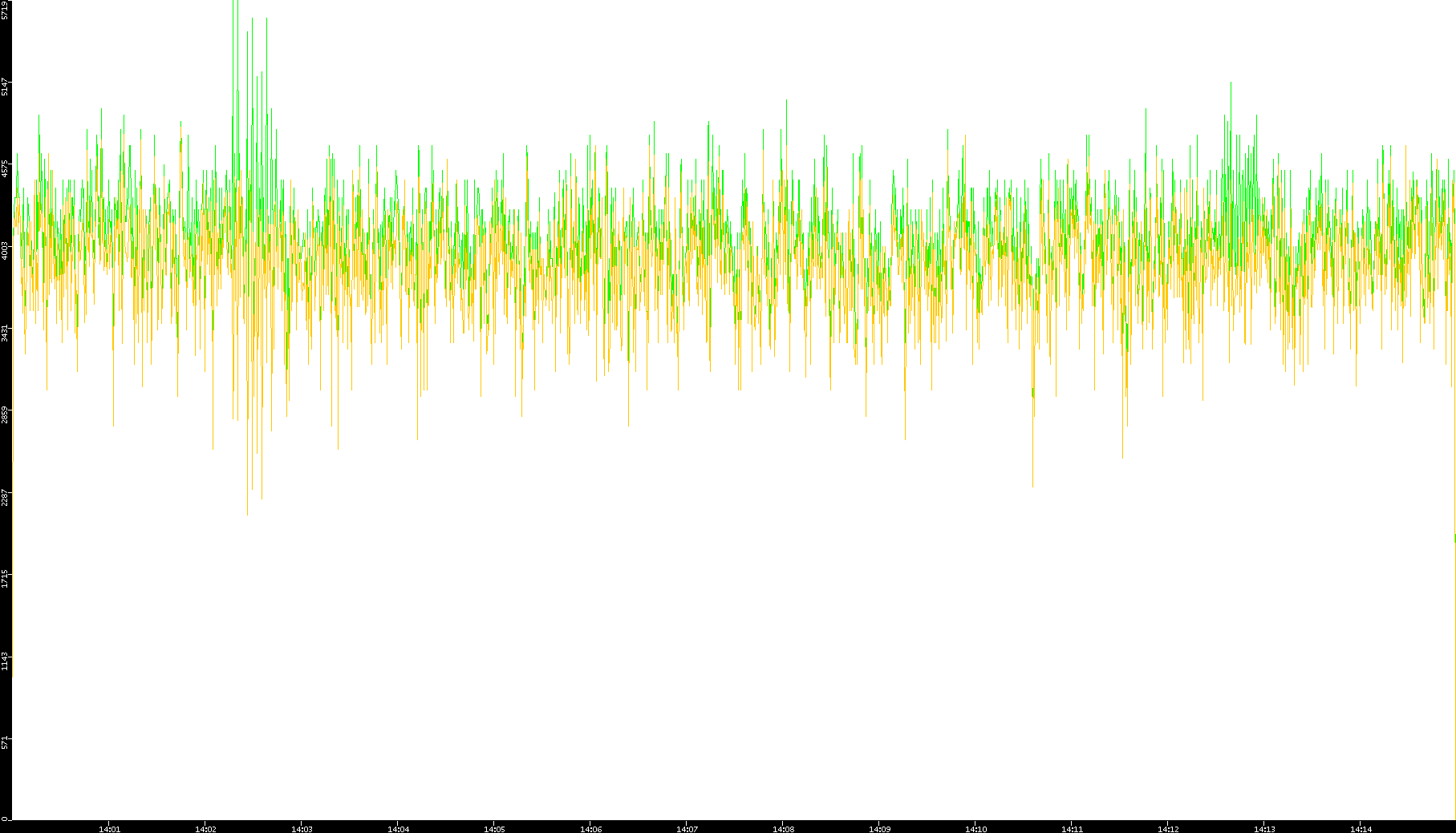Select the 14:07 time marker
Screen dimensions: 1456x833
coord(687,829)
